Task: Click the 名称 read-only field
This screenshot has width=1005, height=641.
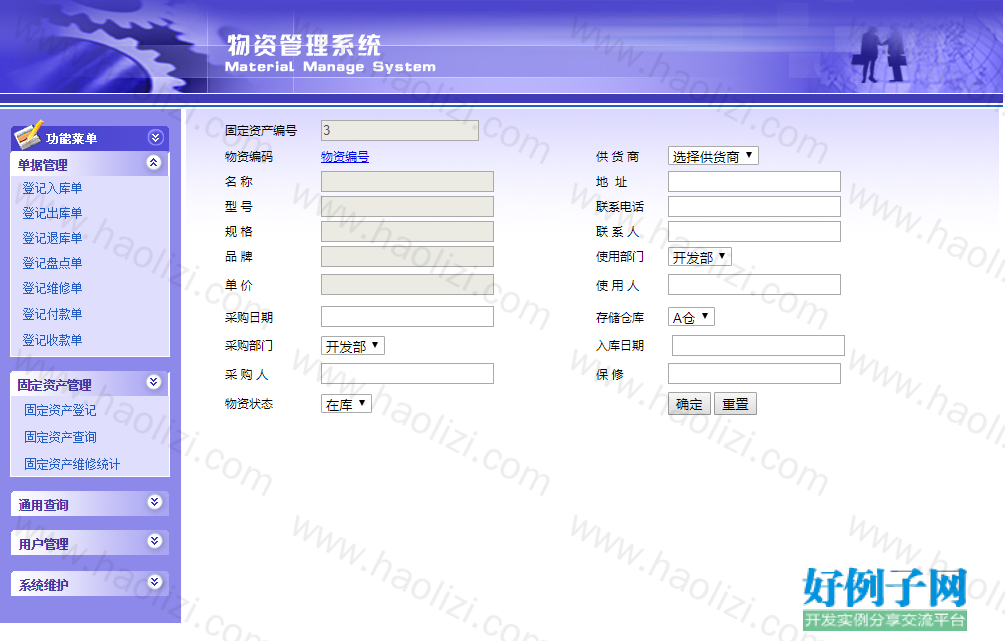Action: point(408,181)
